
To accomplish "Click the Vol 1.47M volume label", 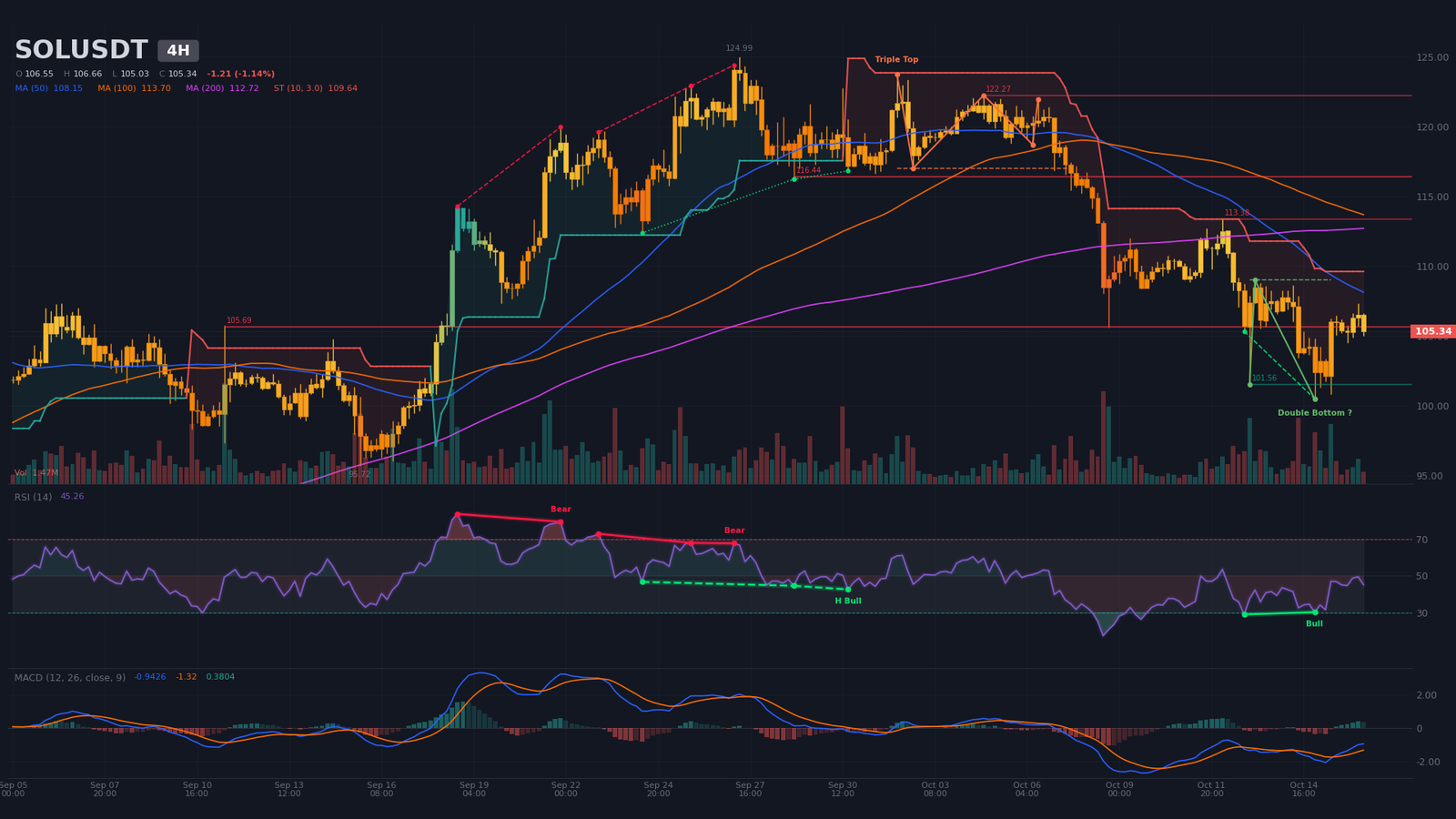I will pos(36,473).
